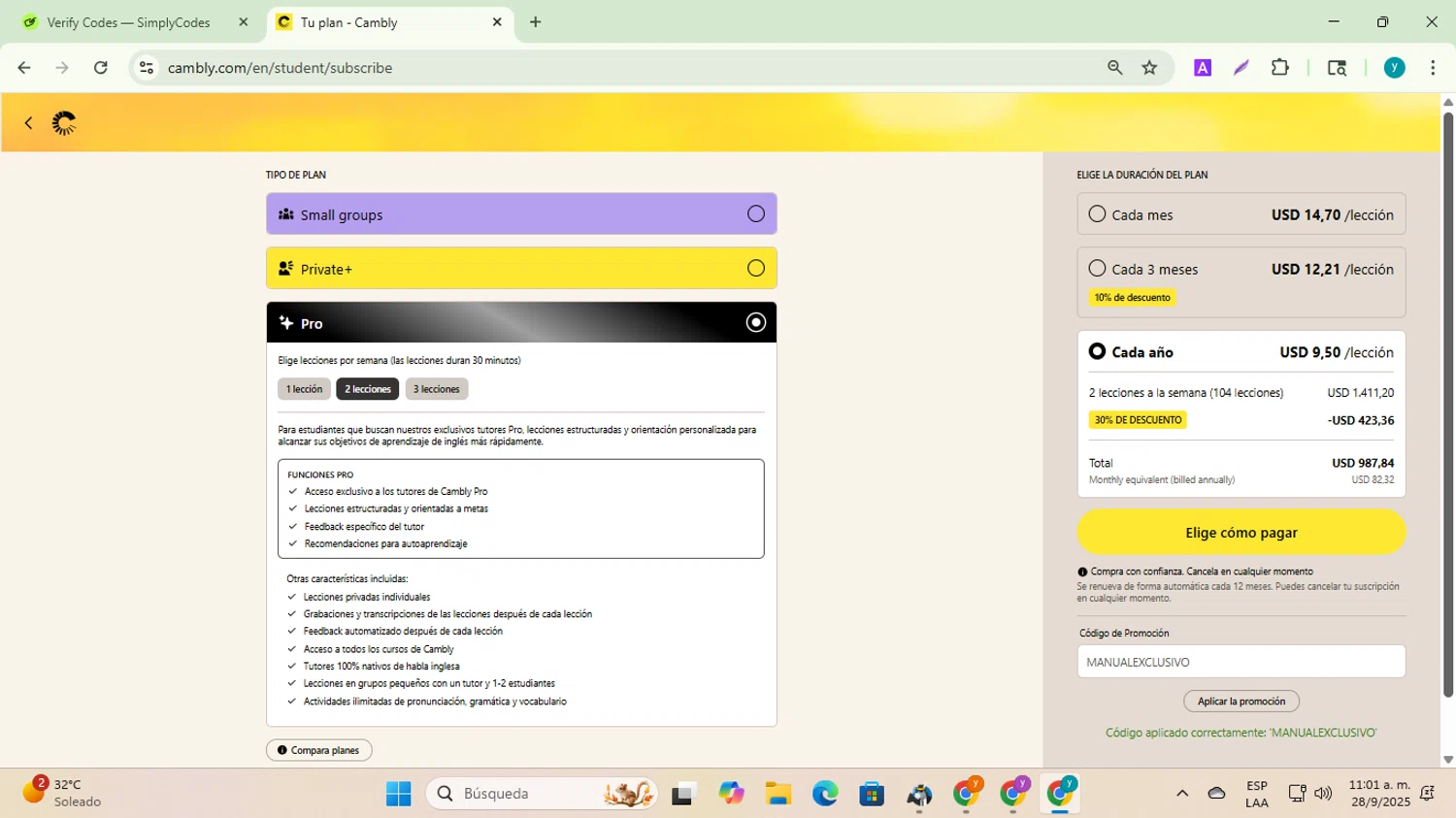Open Microsoft Edge from the taskbar
The image size is (1456, 818).
(825, 794)
